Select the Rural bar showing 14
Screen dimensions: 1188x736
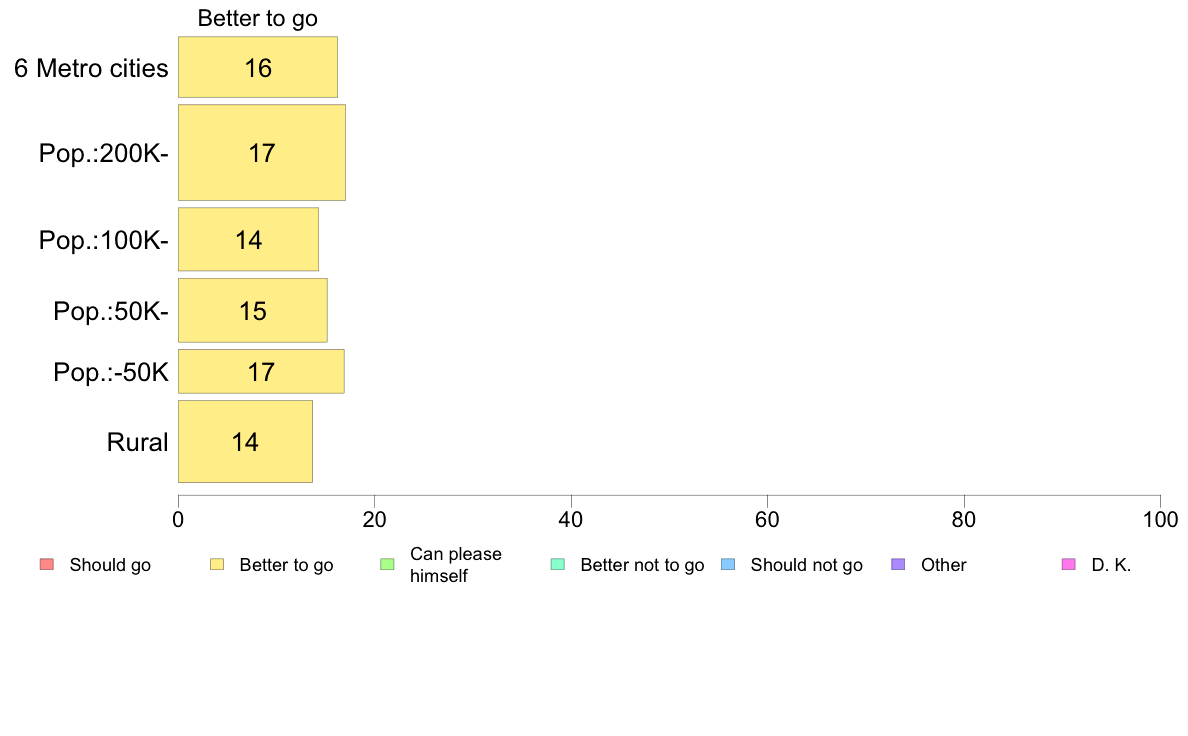click(x=245, y=441)
